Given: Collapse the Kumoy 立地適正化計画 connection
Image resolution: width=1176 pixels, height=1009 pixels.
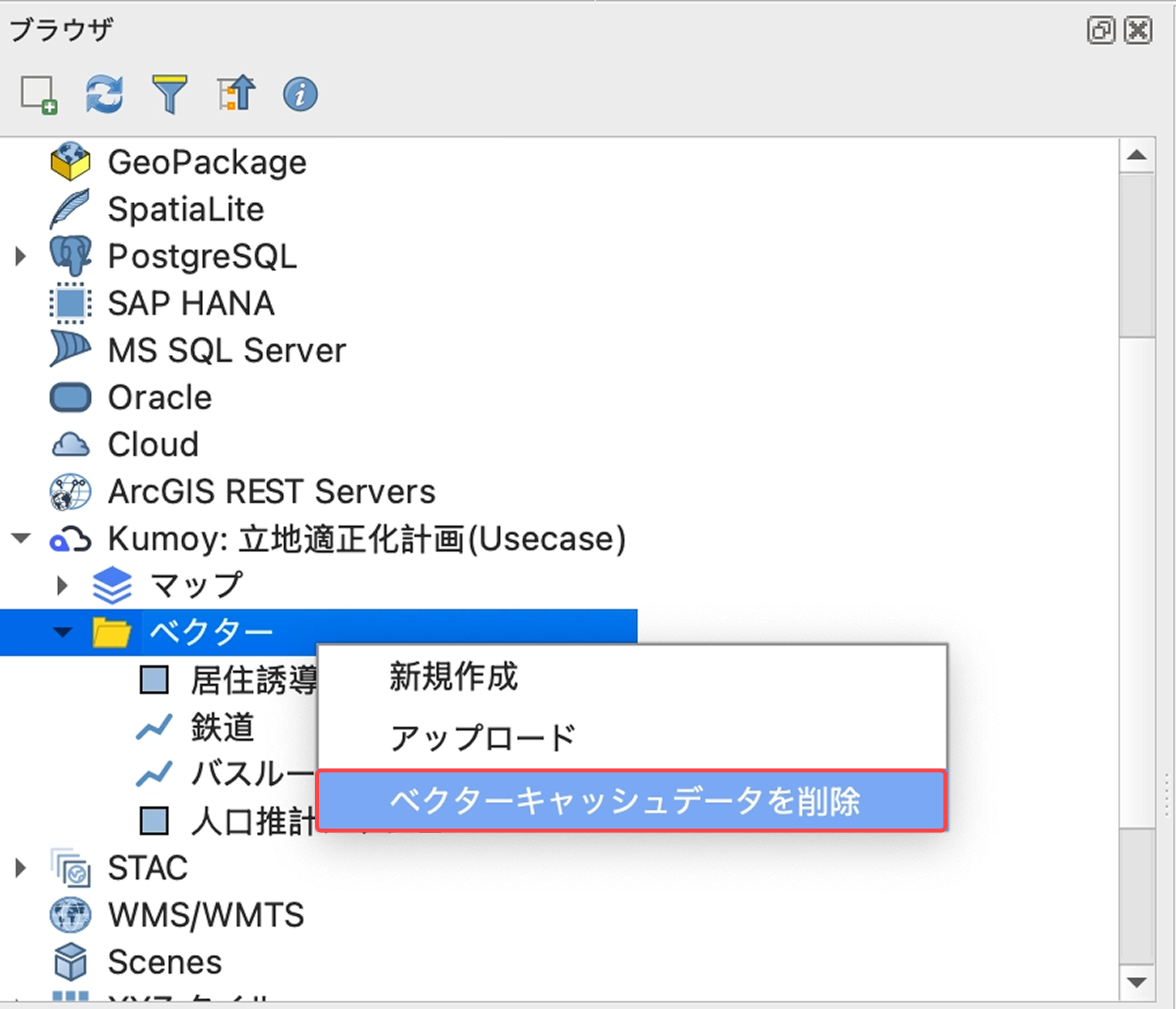Looking at the screenshot, I should pos(20,538).
